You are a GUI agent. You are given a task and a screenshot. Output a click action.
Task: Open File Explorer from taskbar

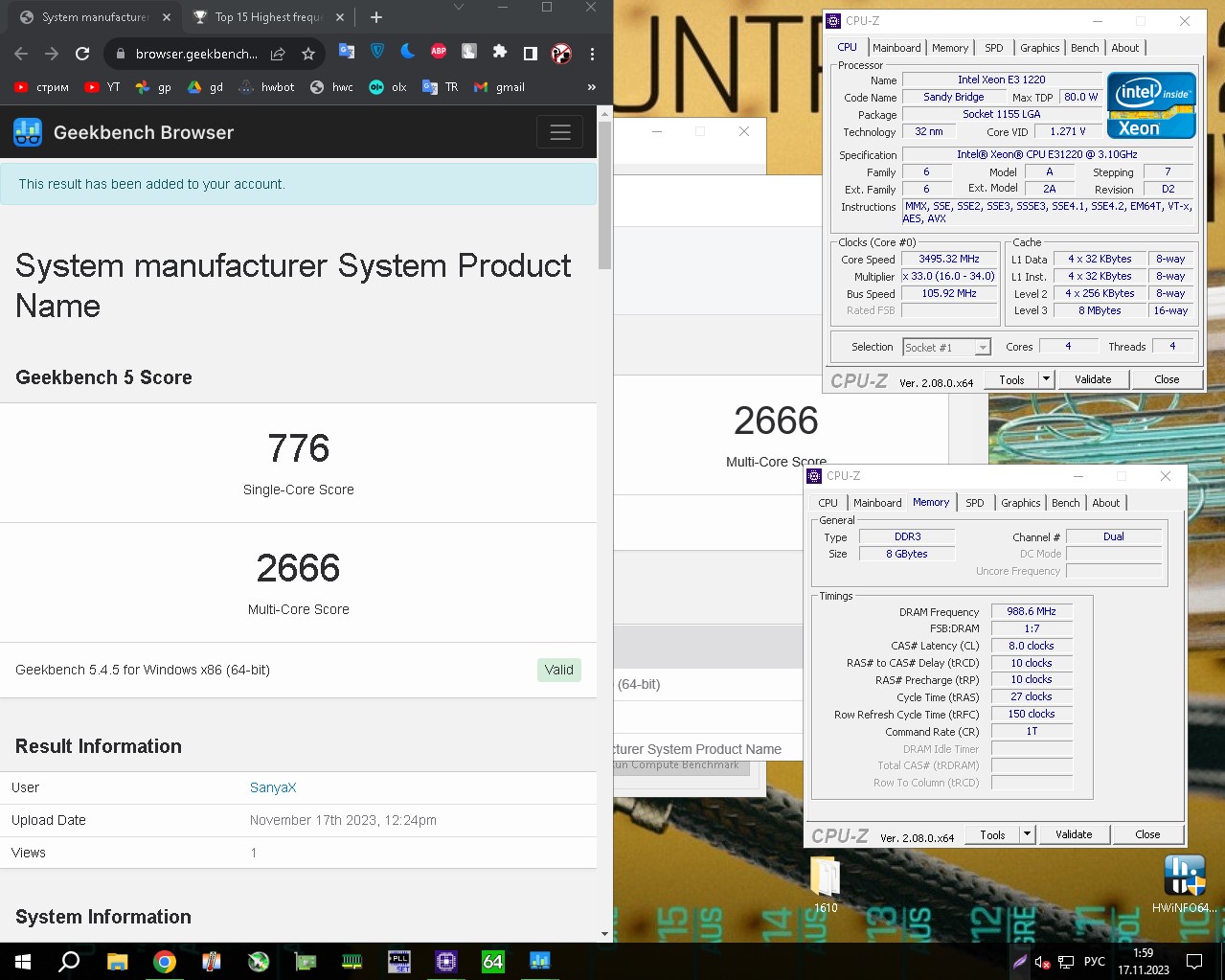(x=117, y=961)
